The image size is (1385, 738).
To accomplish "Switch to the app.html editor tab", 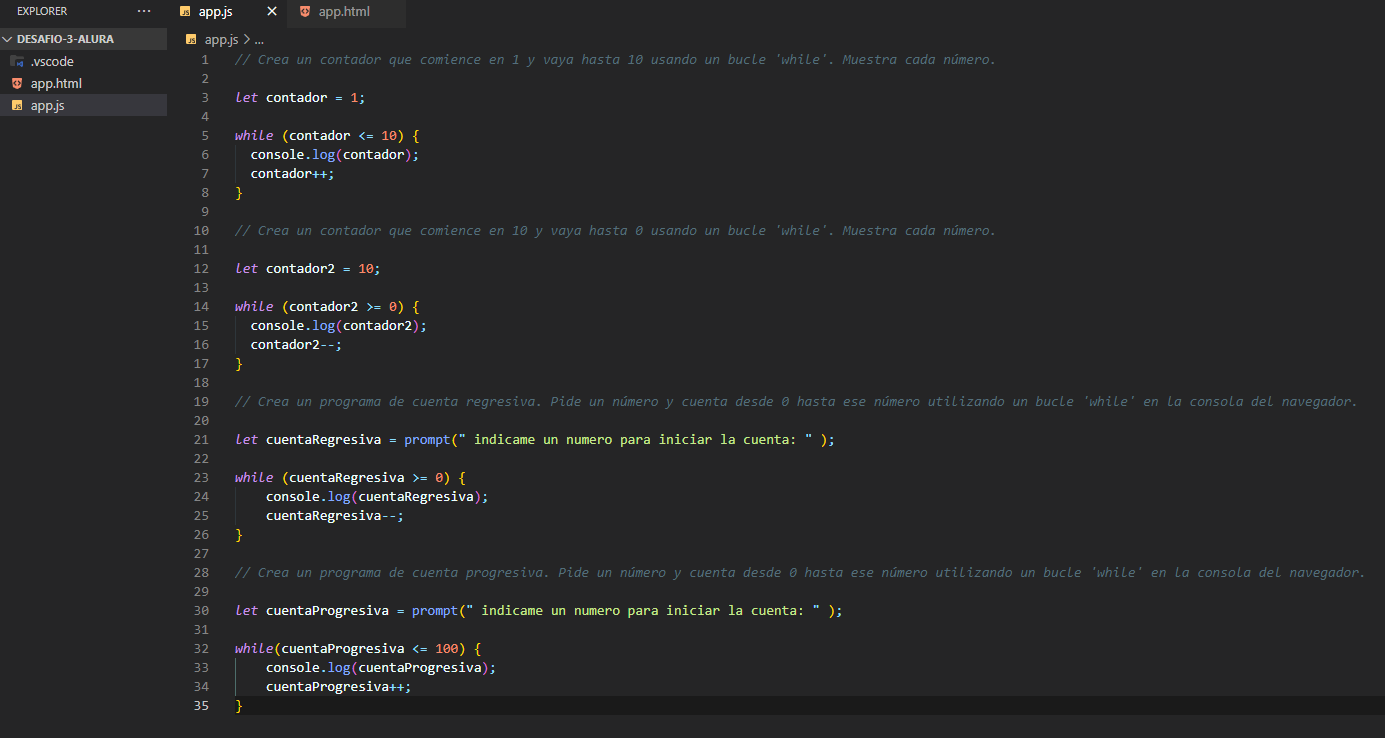I will 343,12.
